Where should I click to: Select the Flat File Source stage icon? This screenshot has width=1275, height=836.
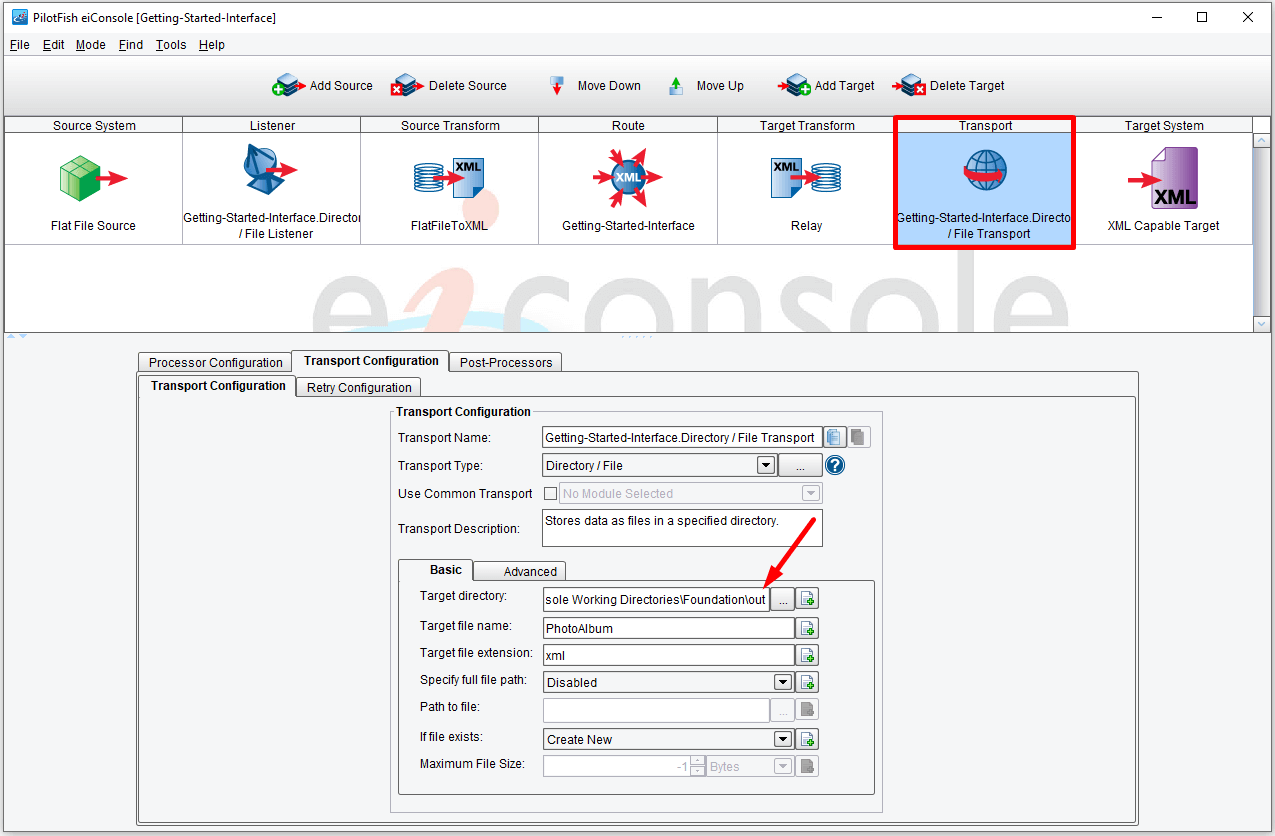(x=93, y=179)
